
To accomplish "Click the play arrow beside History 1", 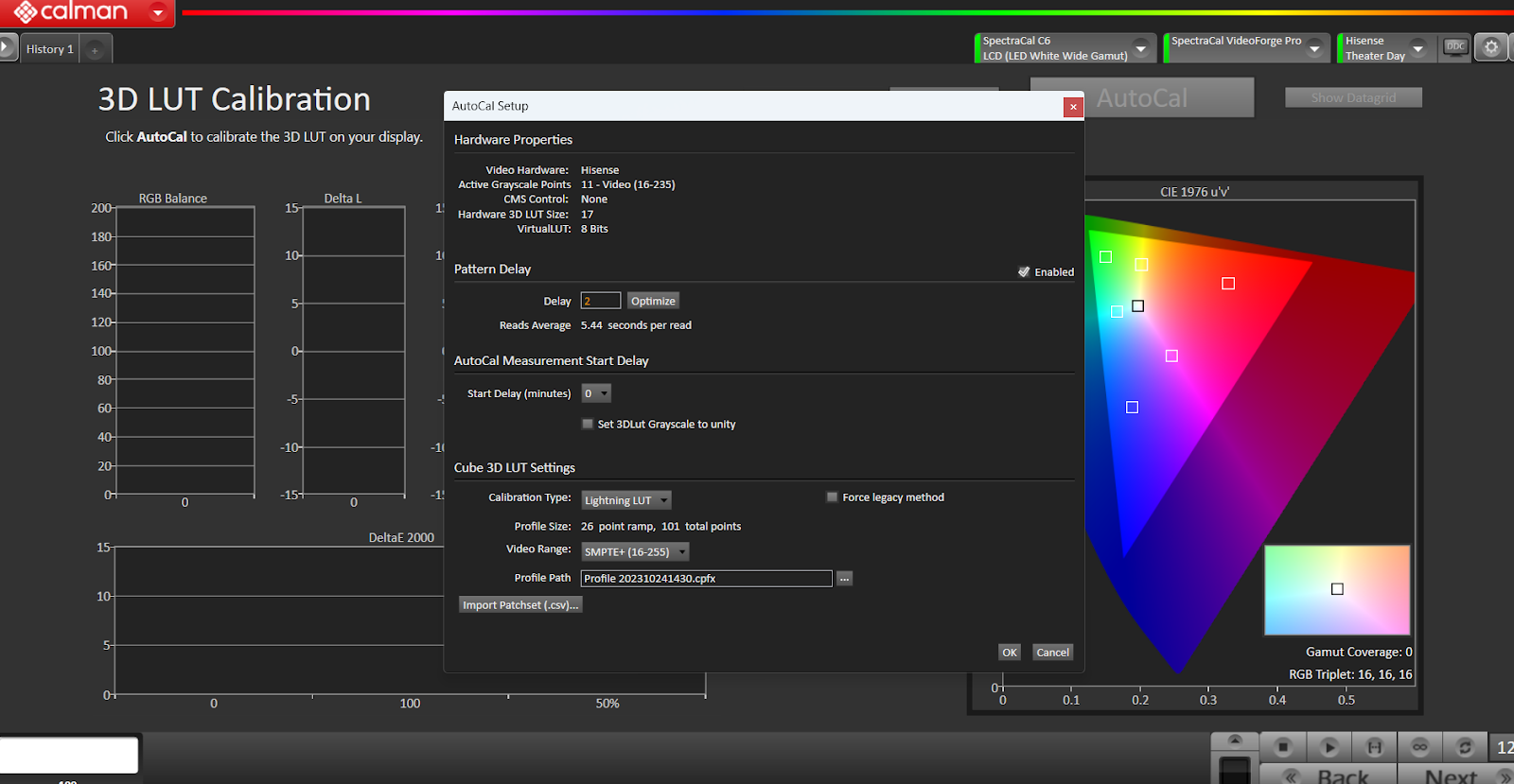I will (6, 47).
